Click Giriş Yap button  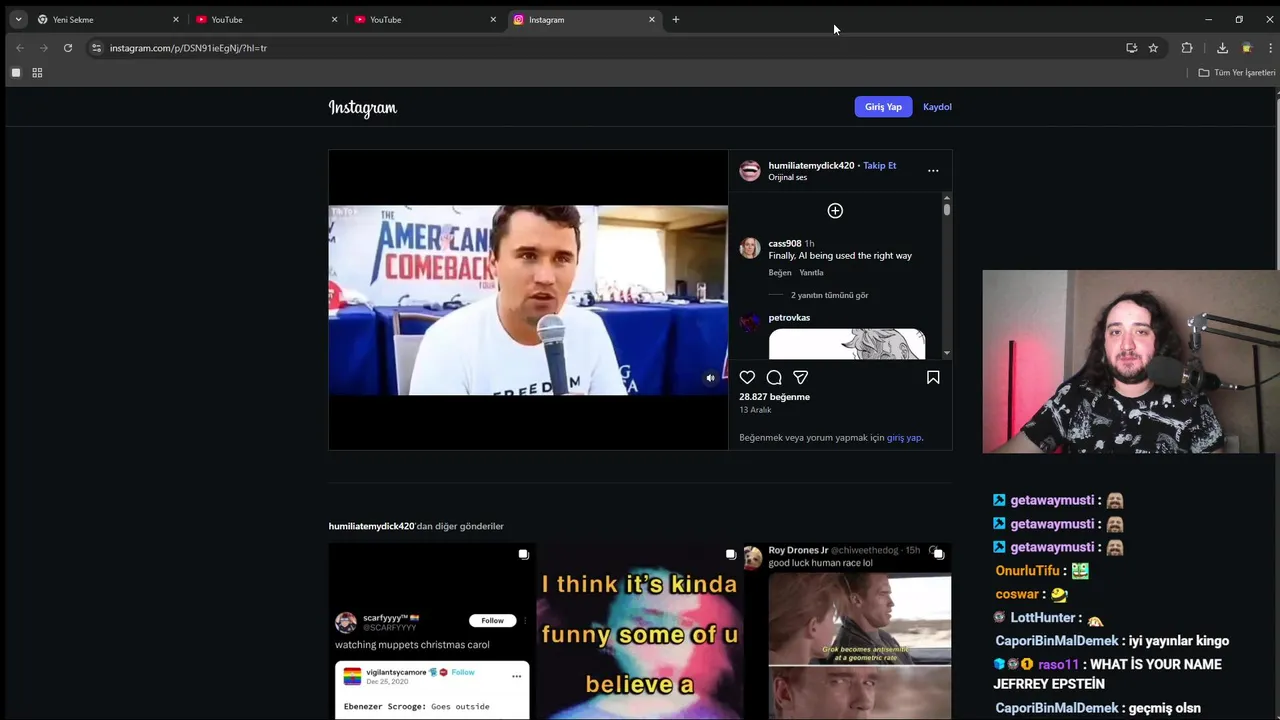(x=883, y=107)
